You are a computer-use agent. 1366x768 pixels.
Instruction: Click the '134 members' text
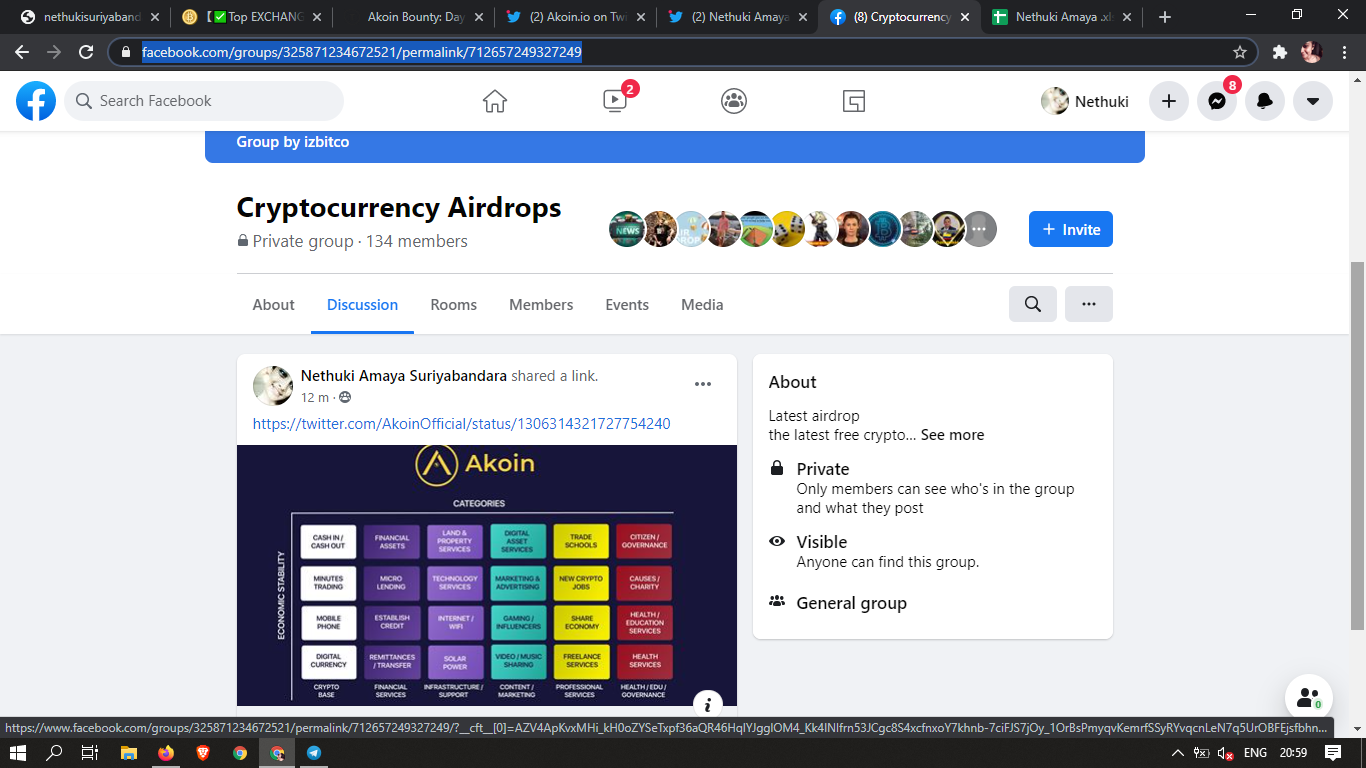coord(417,241)
